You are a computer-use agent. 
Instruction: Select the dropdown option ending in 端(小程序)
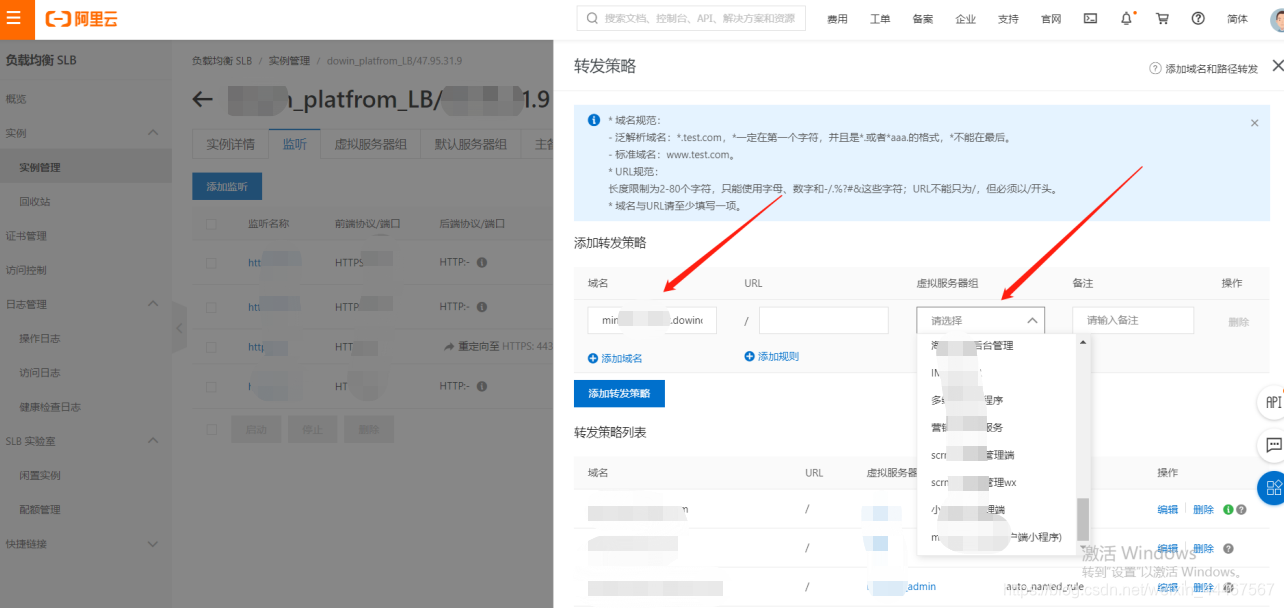click(x=996, y=538)
